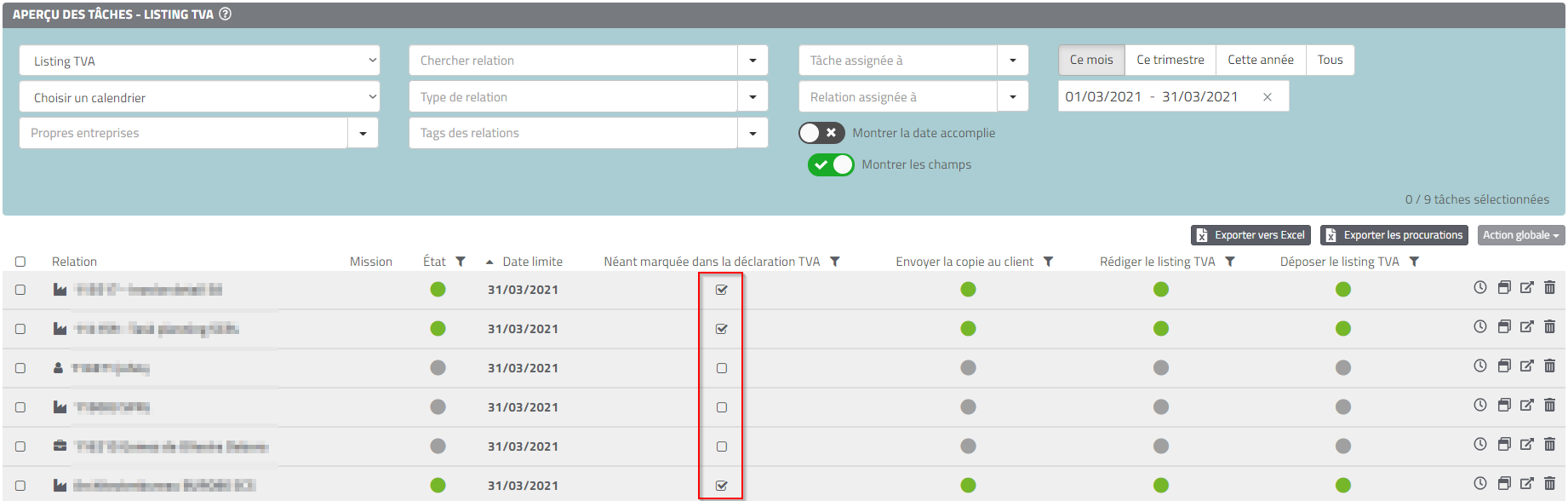
Task: Filter the Envoyer la copie au client column
Action: (x=1049, y=262)
